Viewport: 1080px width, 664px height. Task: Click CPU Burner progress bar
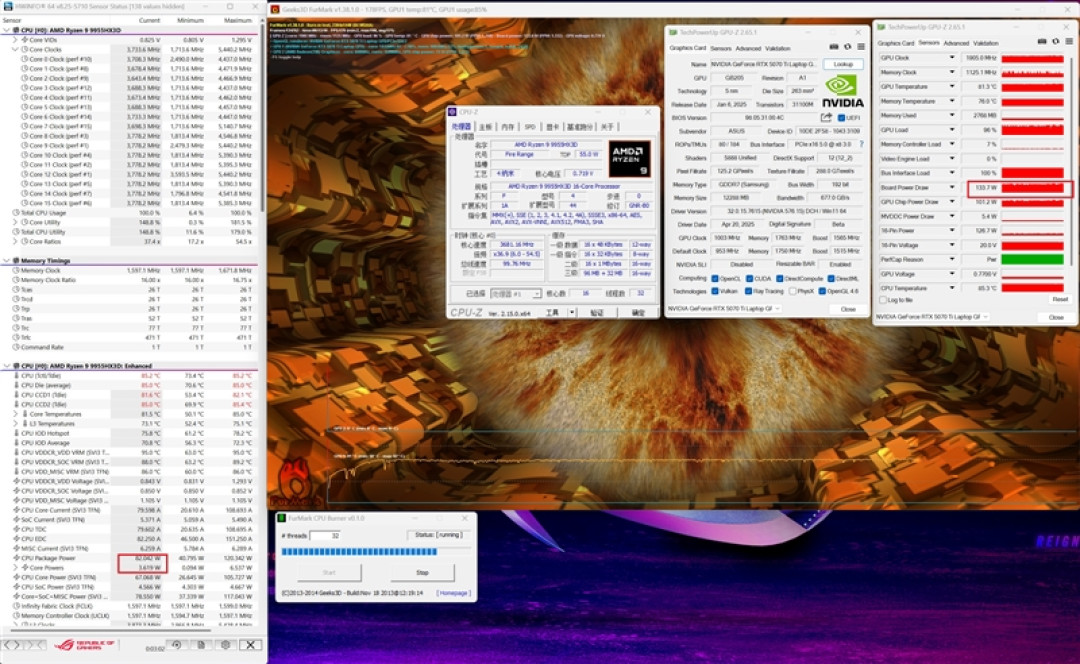(377, 552)
